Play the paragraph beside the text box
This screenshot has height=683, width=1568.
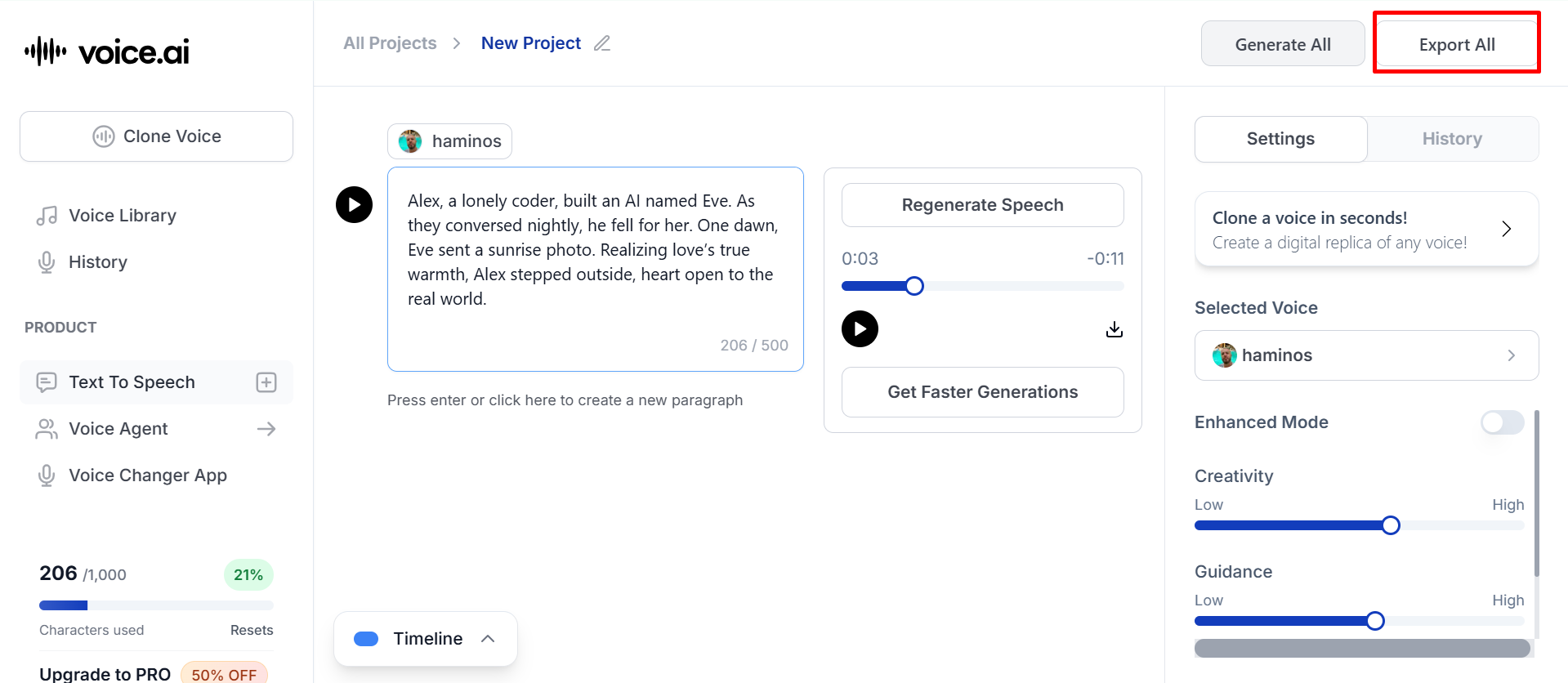click(x=354, y=204)
